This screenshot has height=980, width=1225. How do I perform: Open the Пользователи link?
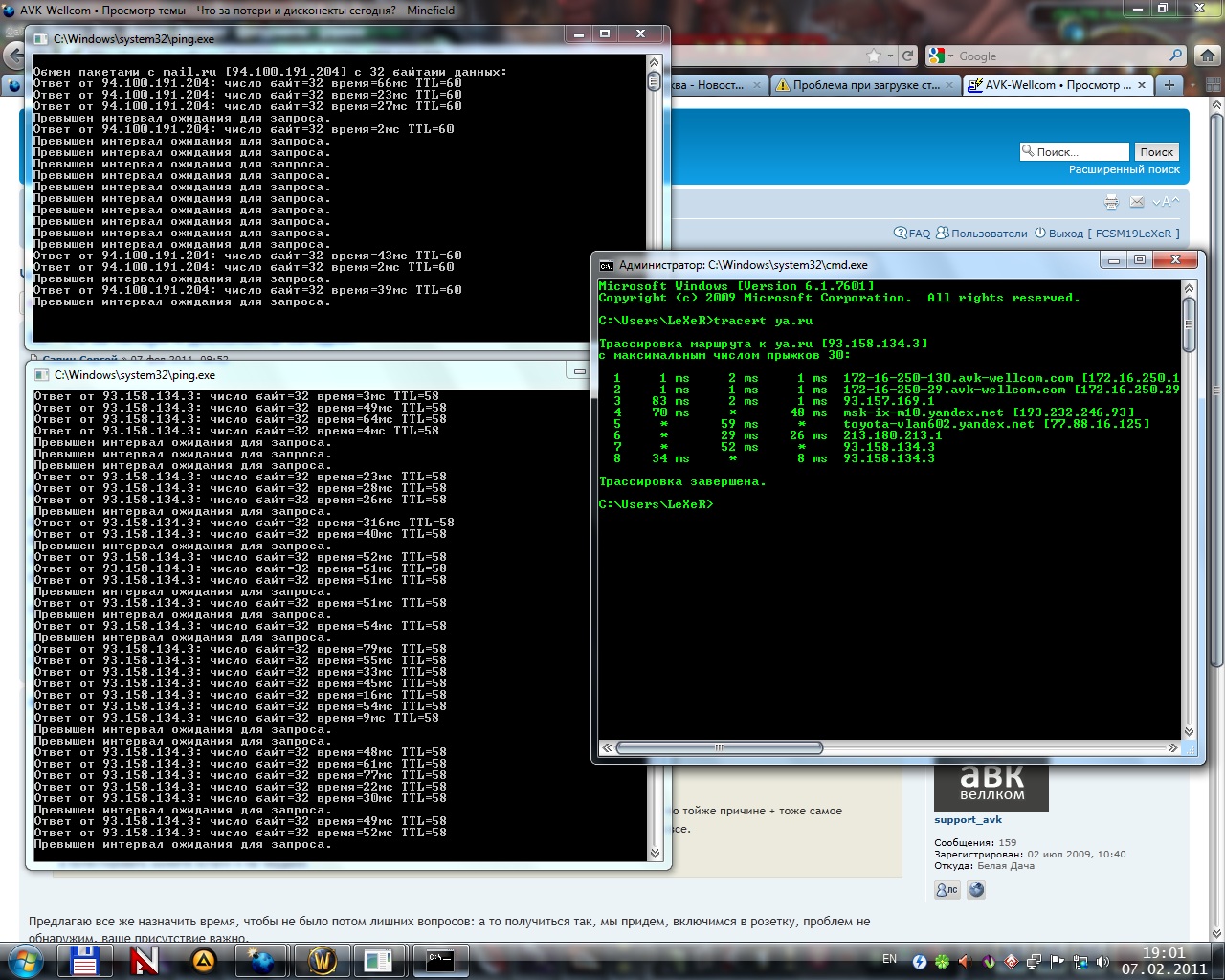coord(982,233)
